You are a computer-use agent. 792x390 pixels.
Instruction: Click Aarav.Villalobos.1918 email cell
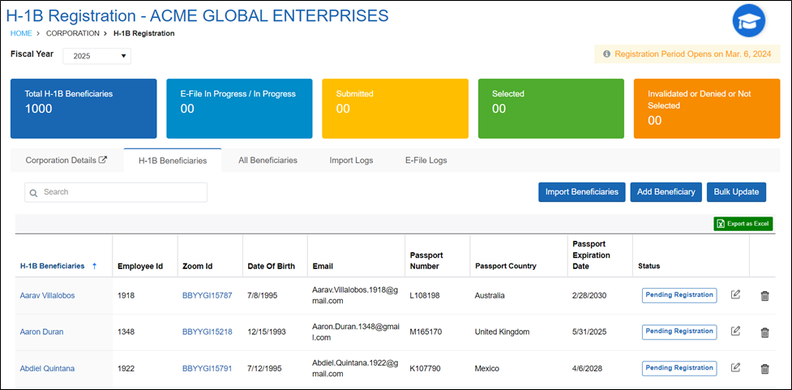356,296
